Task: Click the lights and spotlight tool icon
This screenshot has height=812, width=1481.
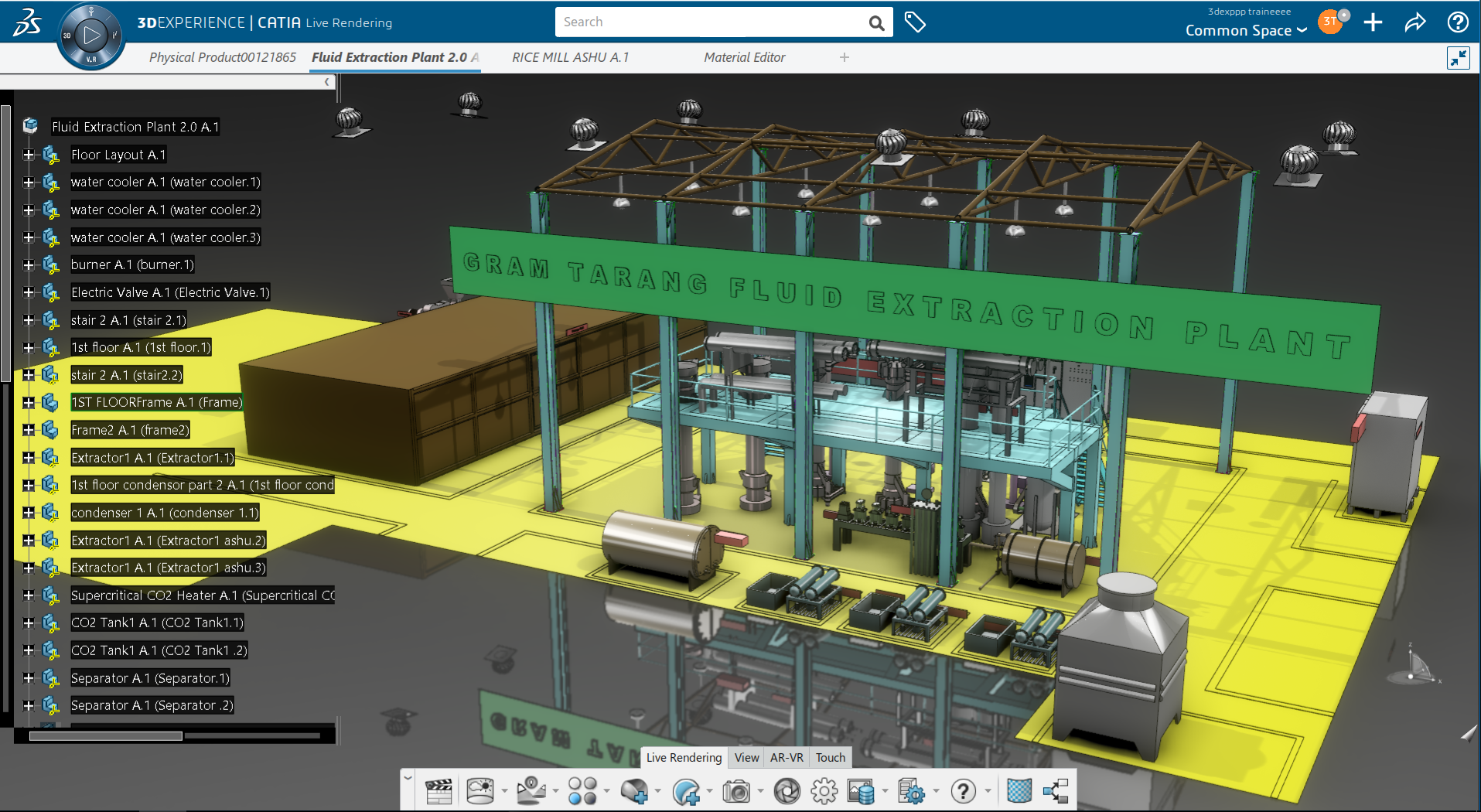Action: [x=531, y=791]
